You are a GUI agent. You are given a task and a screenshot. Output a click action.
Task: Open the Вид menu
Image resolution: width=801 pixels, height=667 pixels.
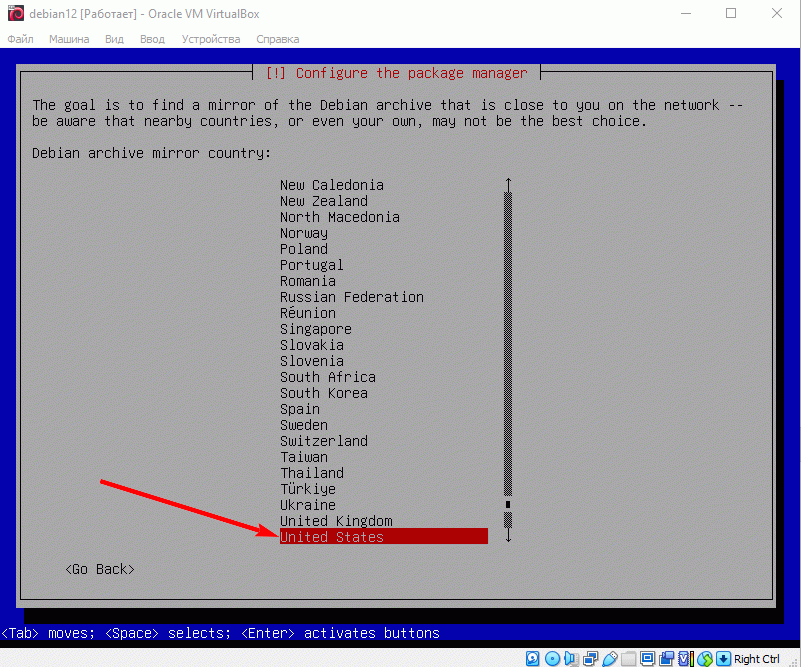(x=114, y=39)
